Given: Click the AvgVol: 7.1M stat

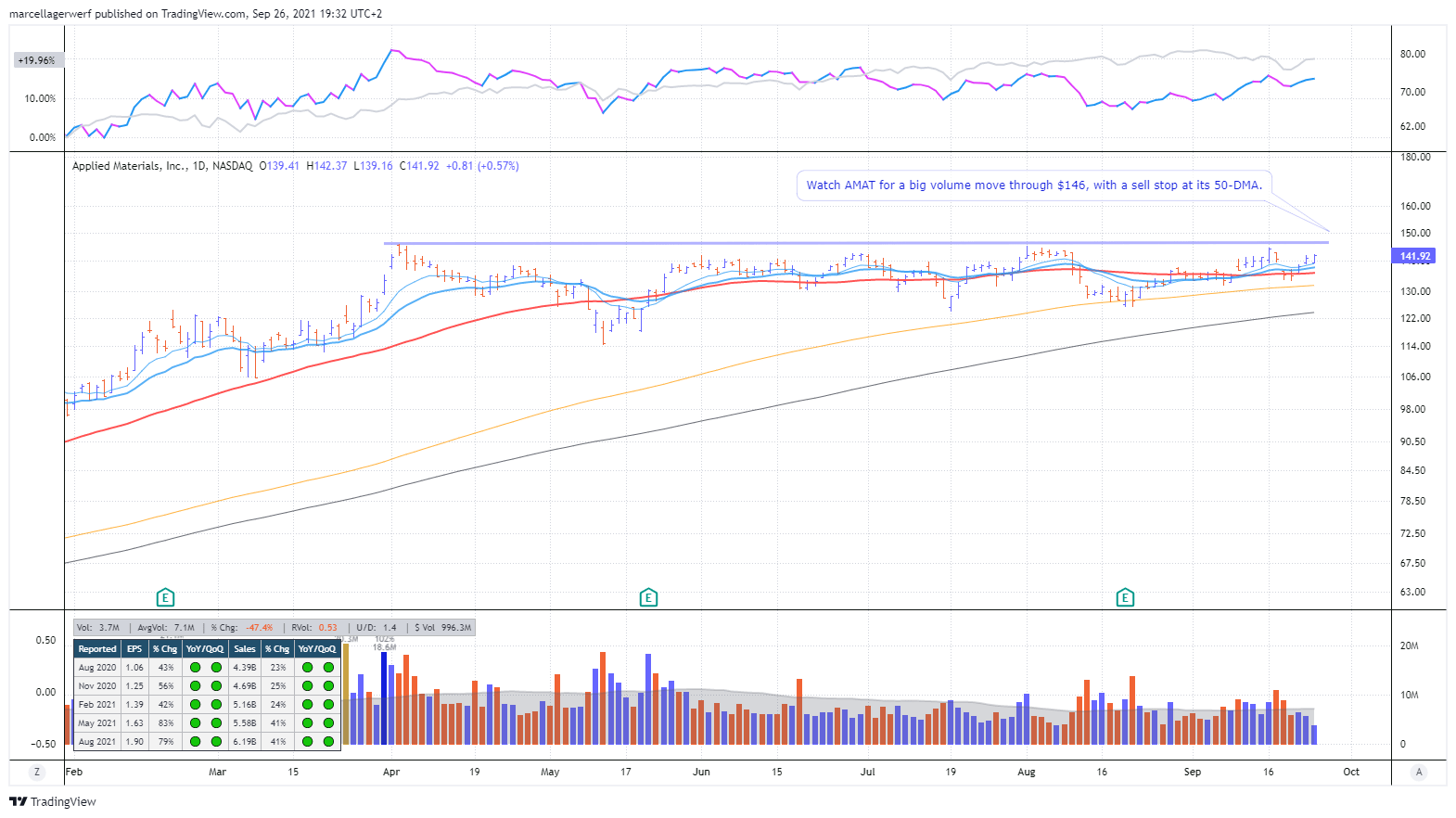Looking at the screenshot, I should (166, 628).
